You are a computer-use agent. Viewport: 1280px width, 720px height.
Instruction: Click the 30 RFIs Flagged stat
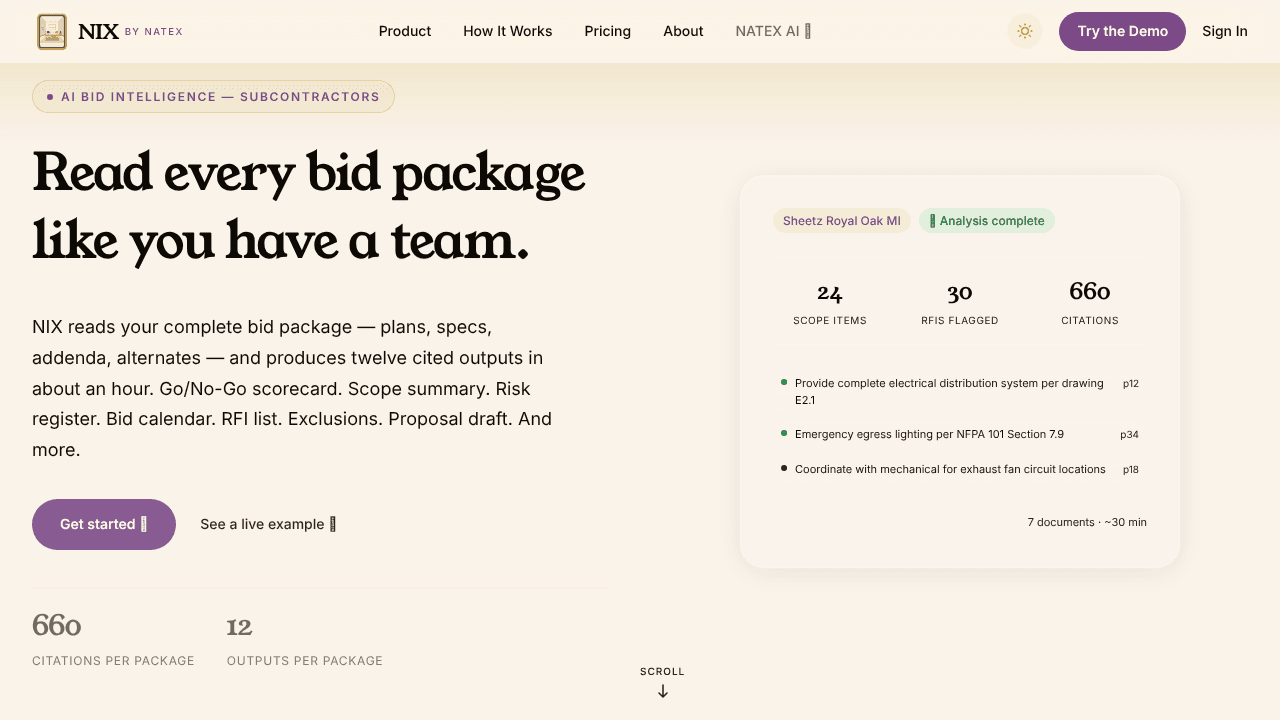[960, 304]
